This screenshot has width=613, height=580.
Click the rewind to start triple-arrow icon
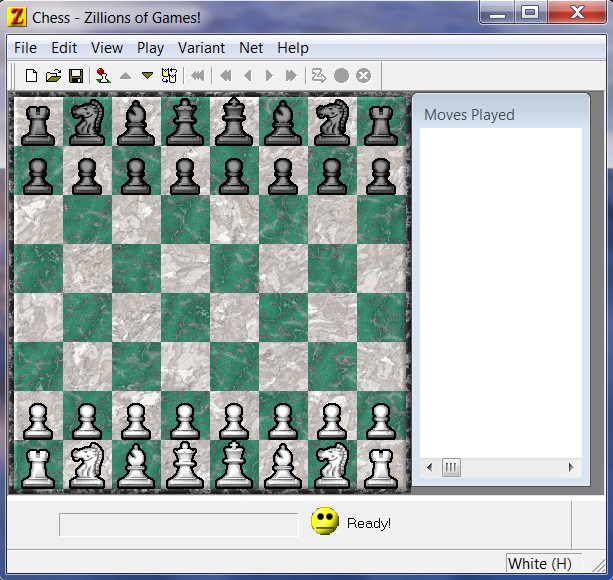coord(197,75)
